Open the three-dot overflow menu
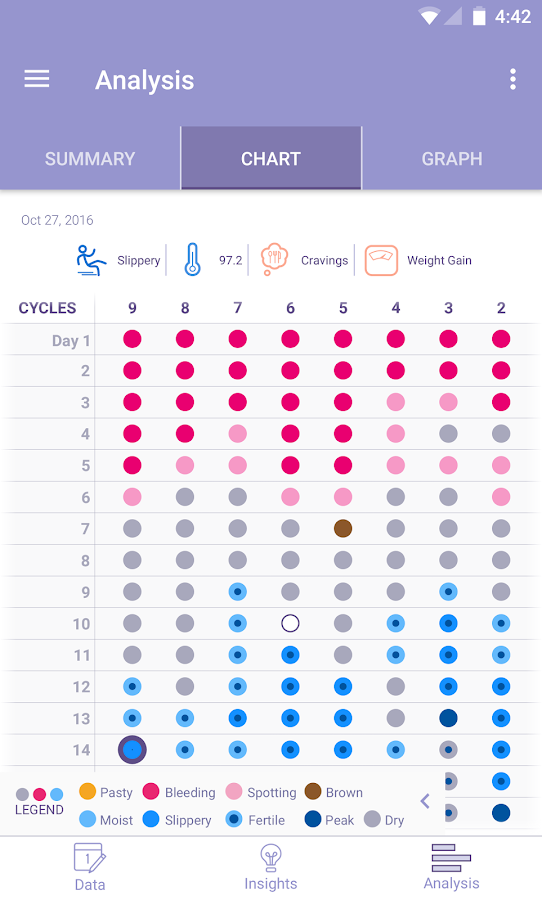This screenshot has height=900, width=542. point(513,79)
